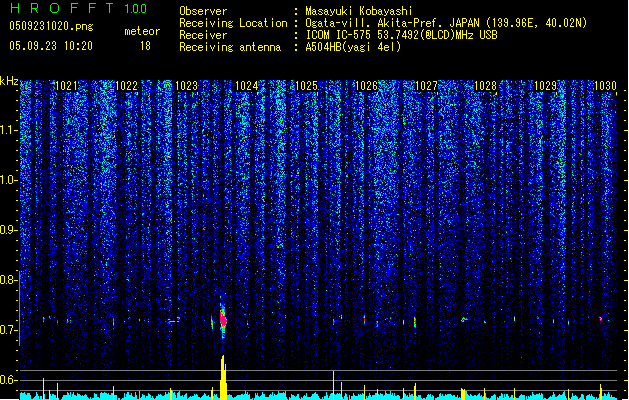Click the horizontal echo trace under 1023
This screenshot has width=629, height=400.
174,321
